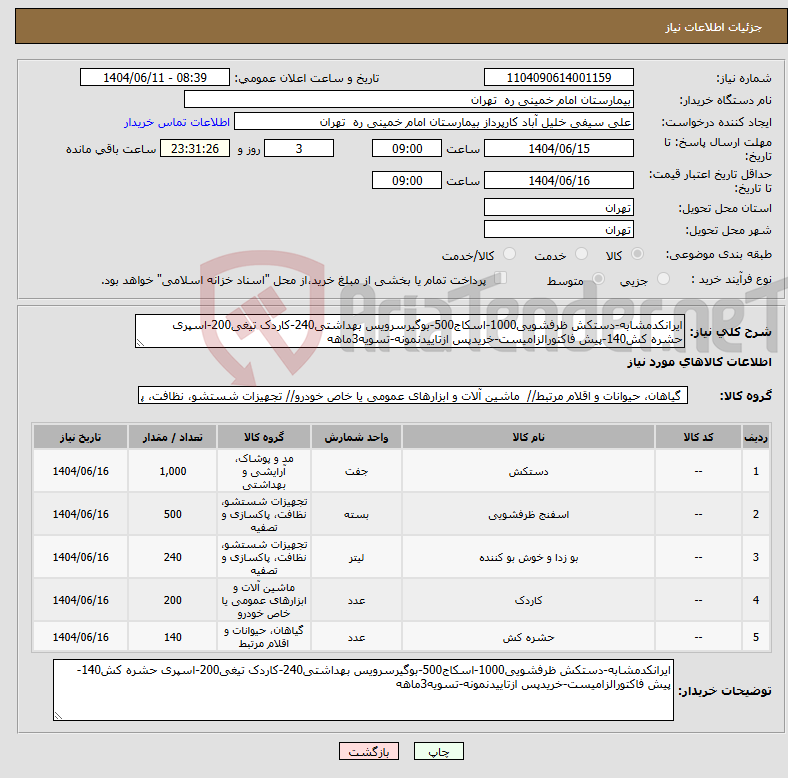Click the remaining time field 23:31:26
Screen dimensions: 788x778
click(195, 148)
